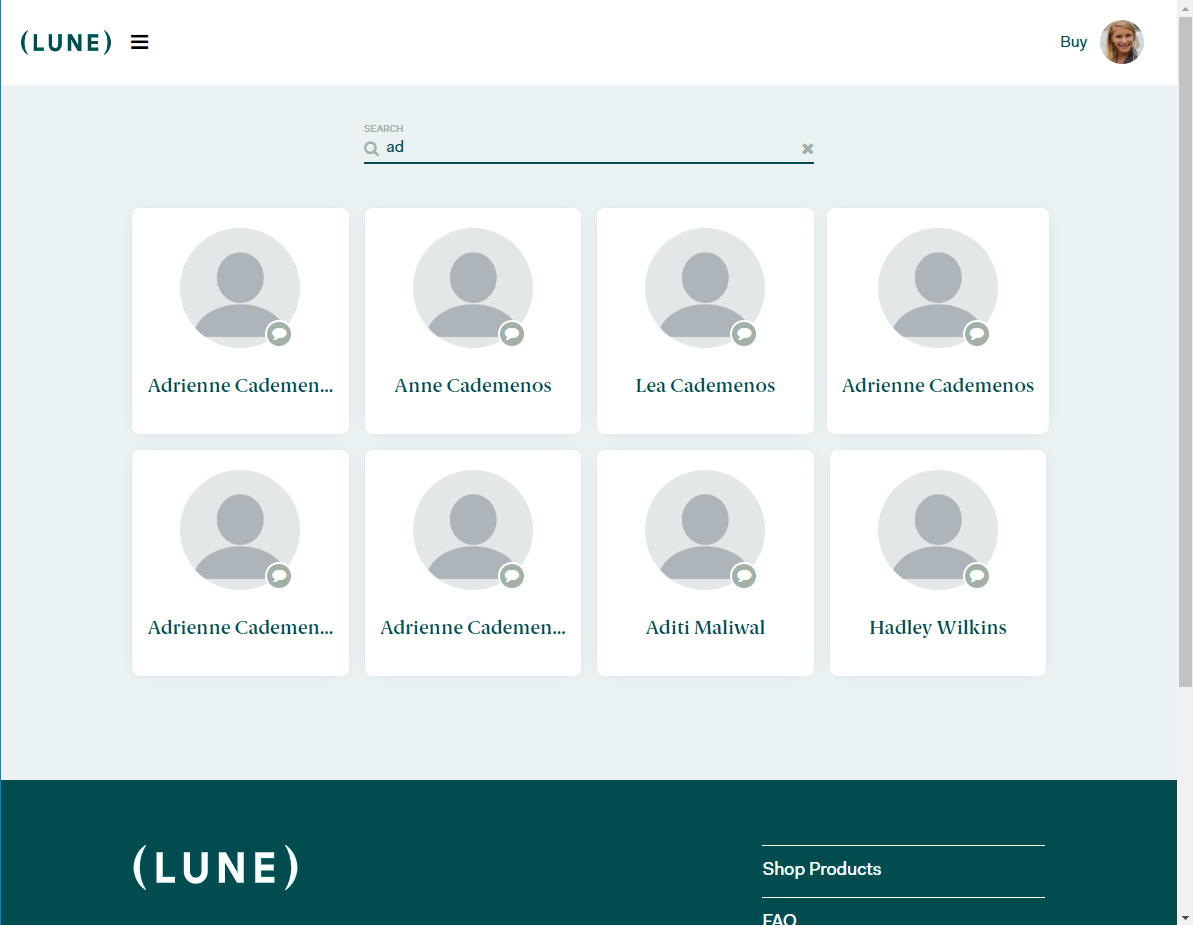
Task: Select Aditi Maliwal's avatar placeholder
Action: [x=705, y=529]
